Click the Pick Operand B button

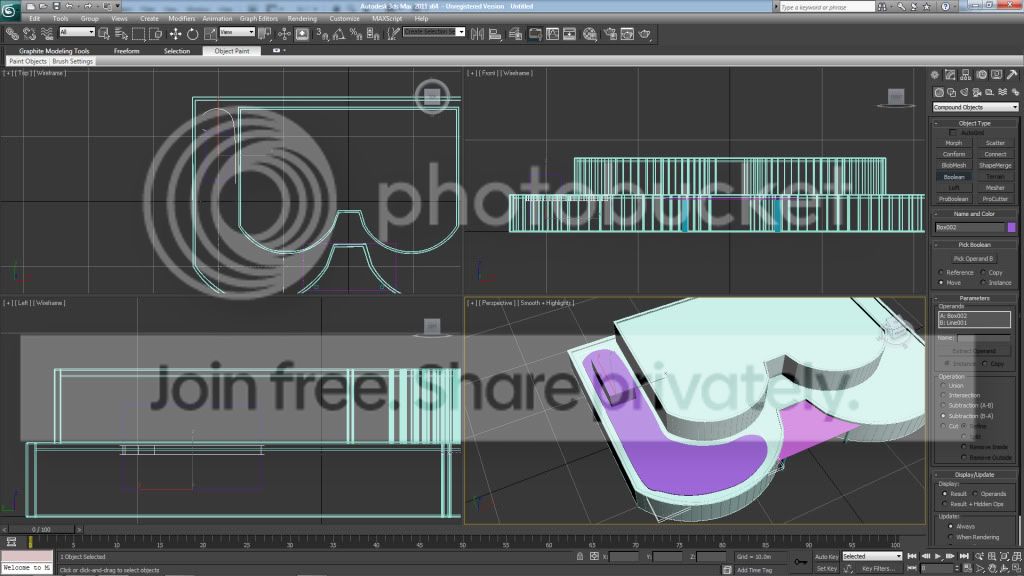pos(973,259)
